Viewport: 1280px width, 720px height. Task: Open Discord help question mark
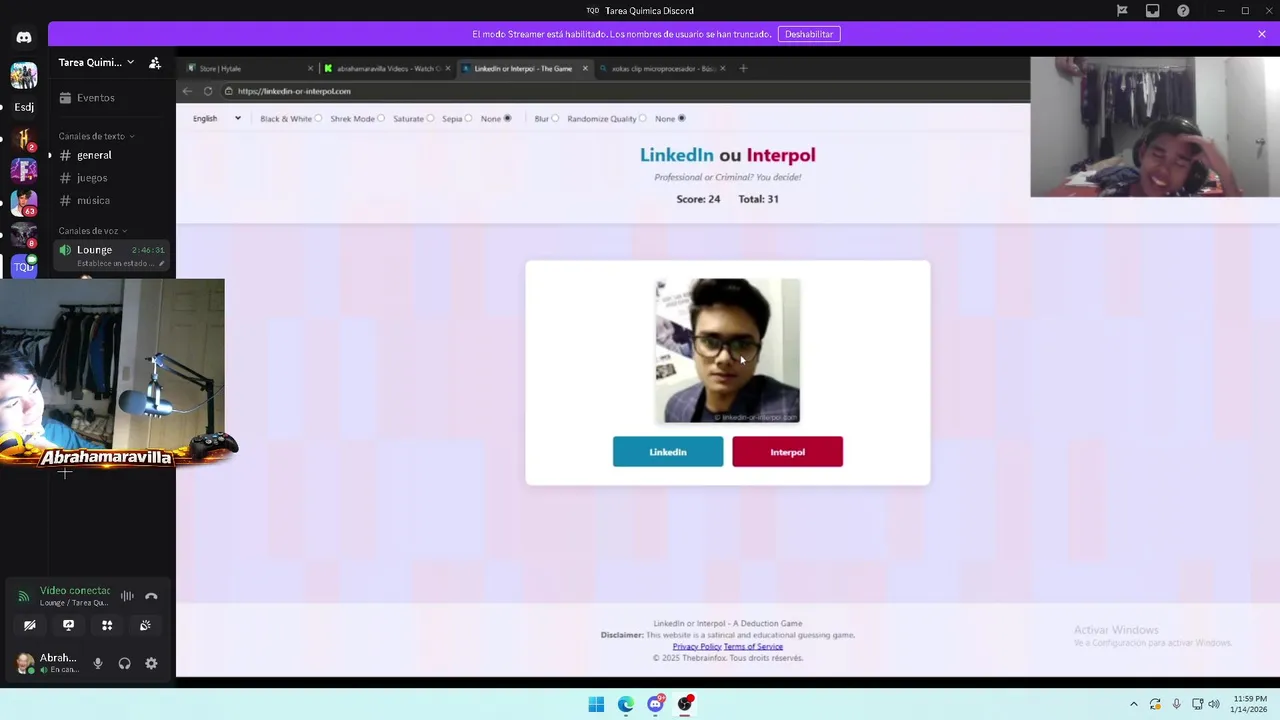pos(1183,11)
